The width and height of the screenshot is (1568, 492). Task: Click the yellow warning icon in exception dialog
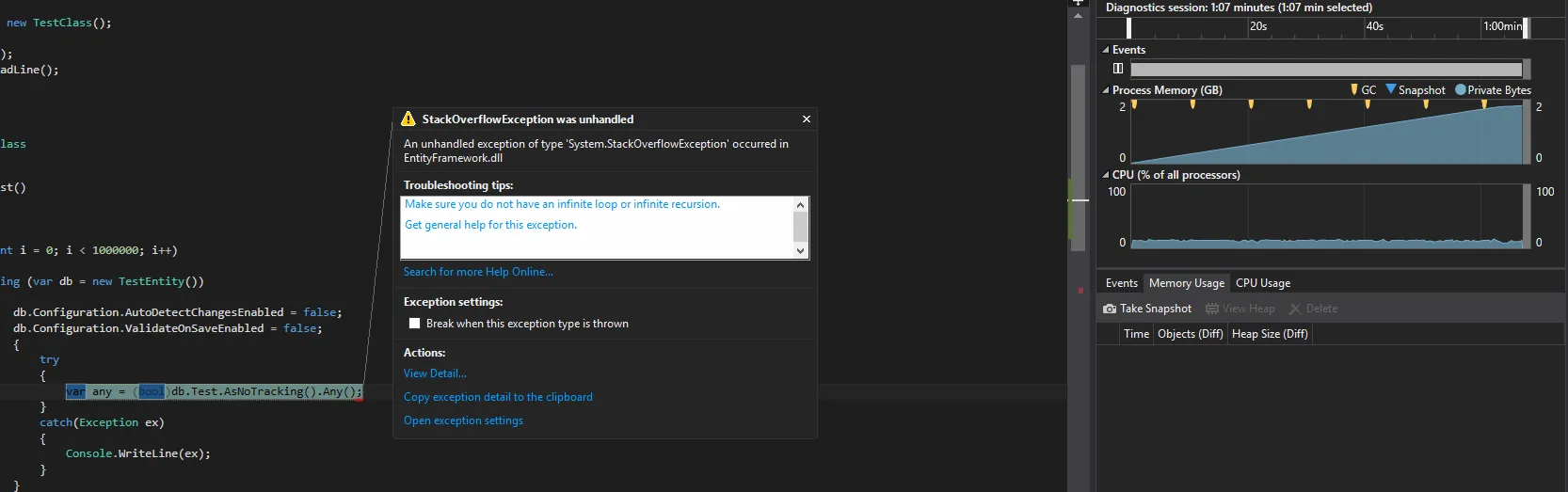(408, 119)
